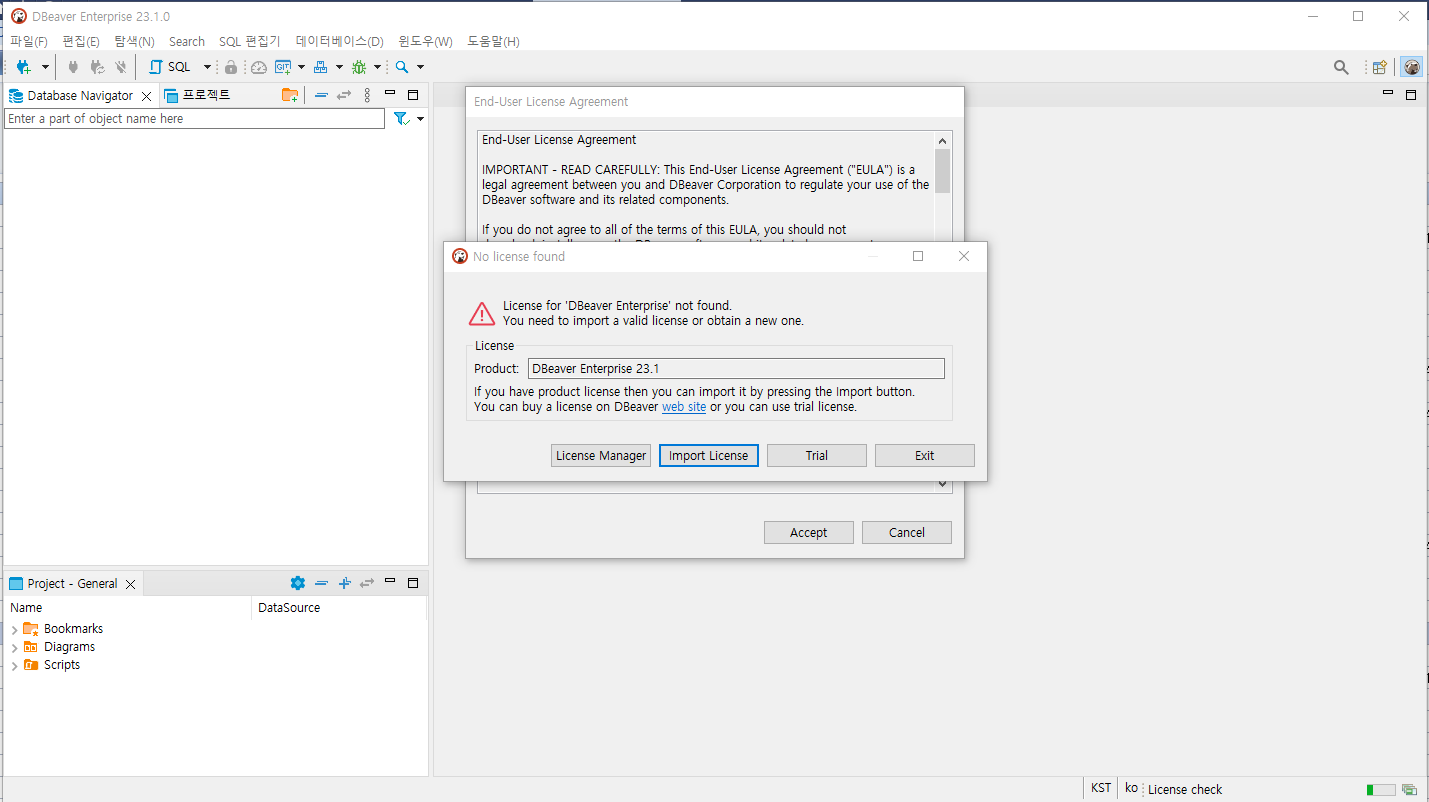Maximize the Project - General panel
Image resolution: width=1429 pixels, height=802 pixels.
[413, 583]
